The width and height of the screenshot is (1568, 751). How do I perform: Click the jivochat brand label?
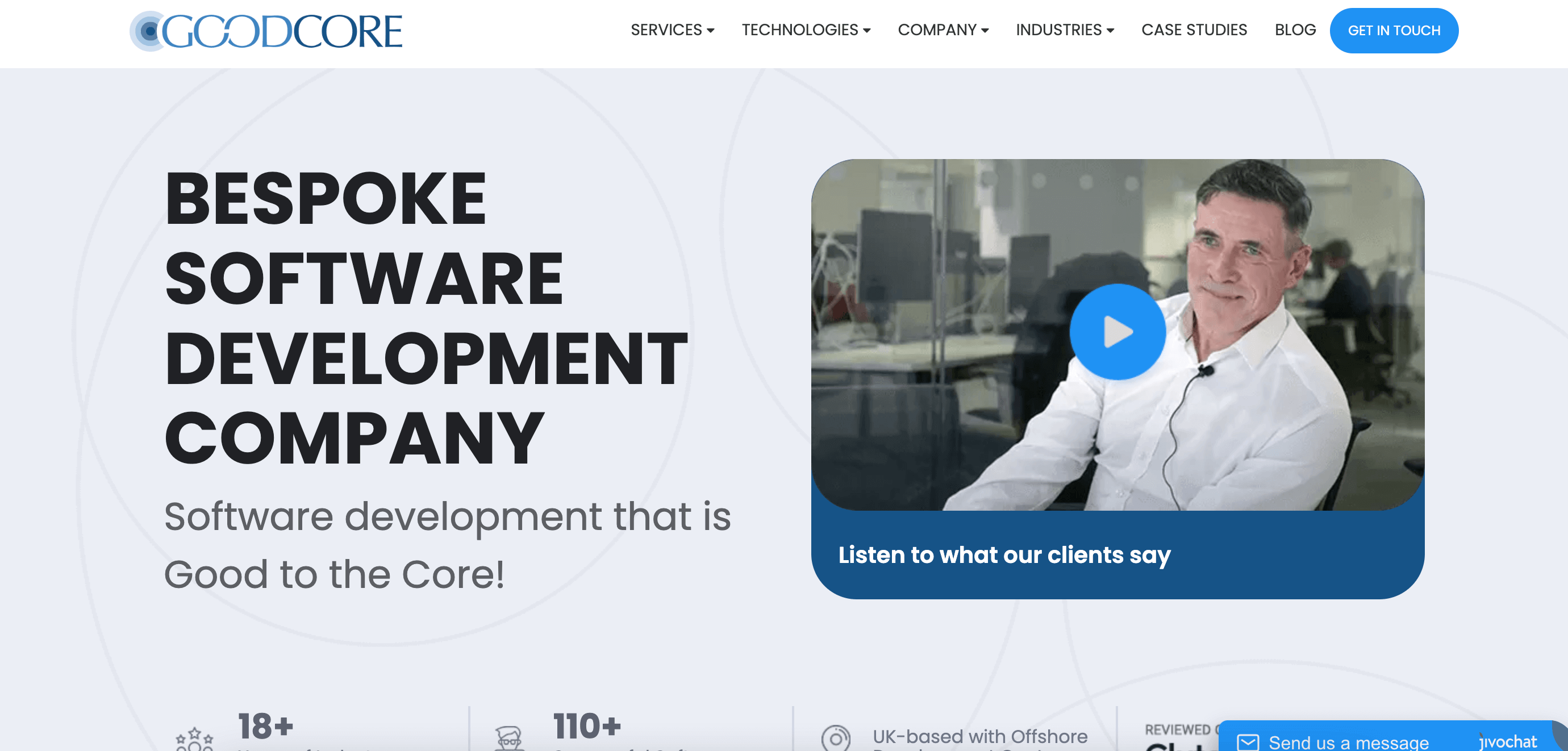(x=1508, y=742)
